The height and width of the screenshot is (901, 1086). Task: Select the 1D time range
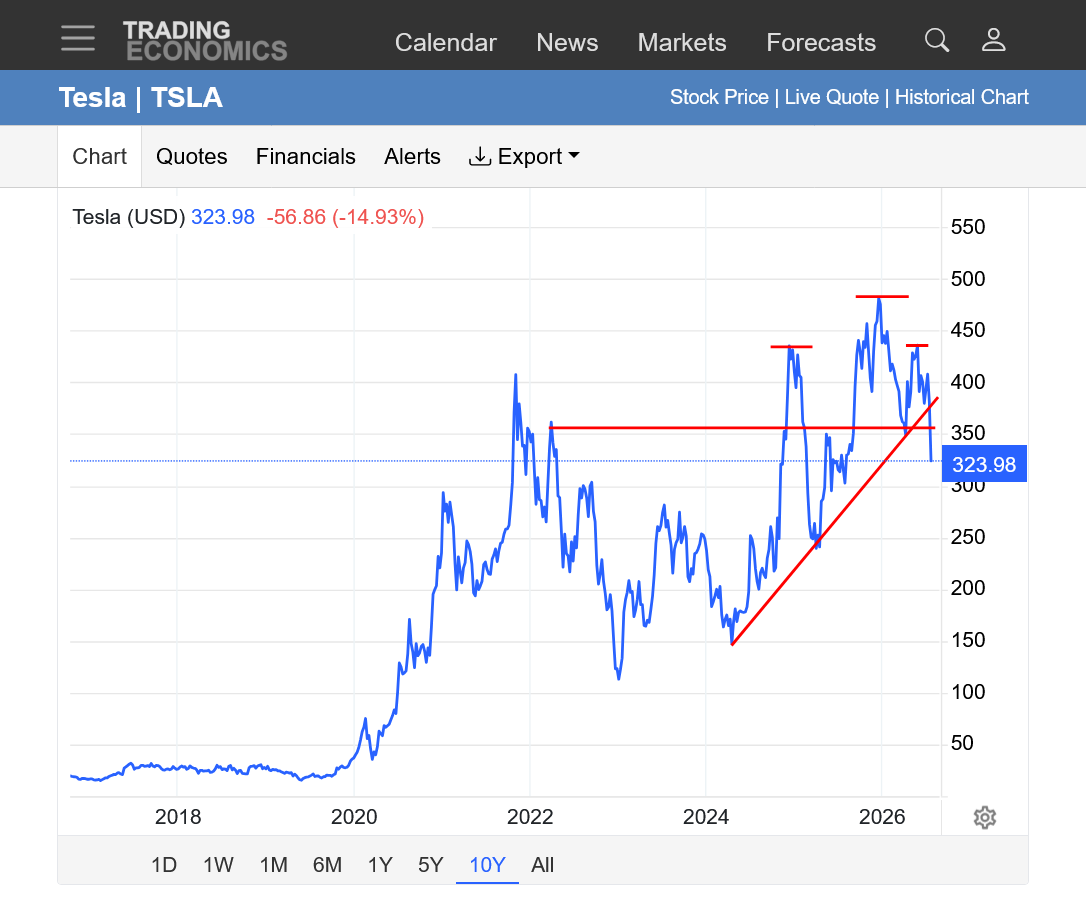164,865
